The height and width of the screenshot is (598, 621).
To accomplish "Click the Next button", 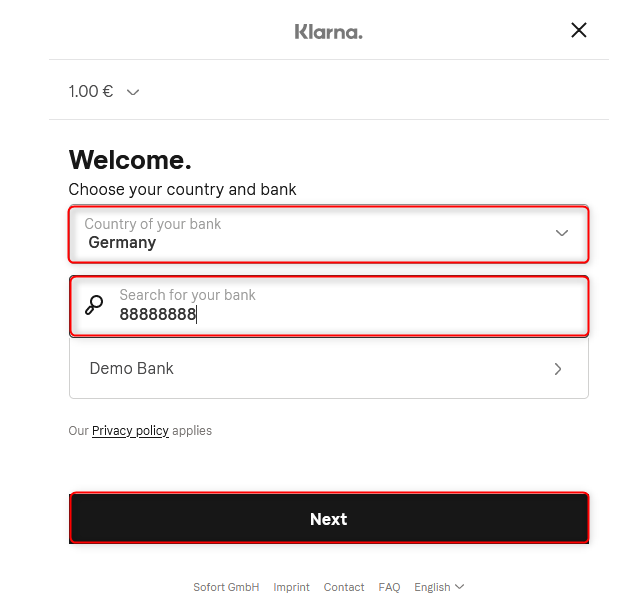I will [329, 518].
